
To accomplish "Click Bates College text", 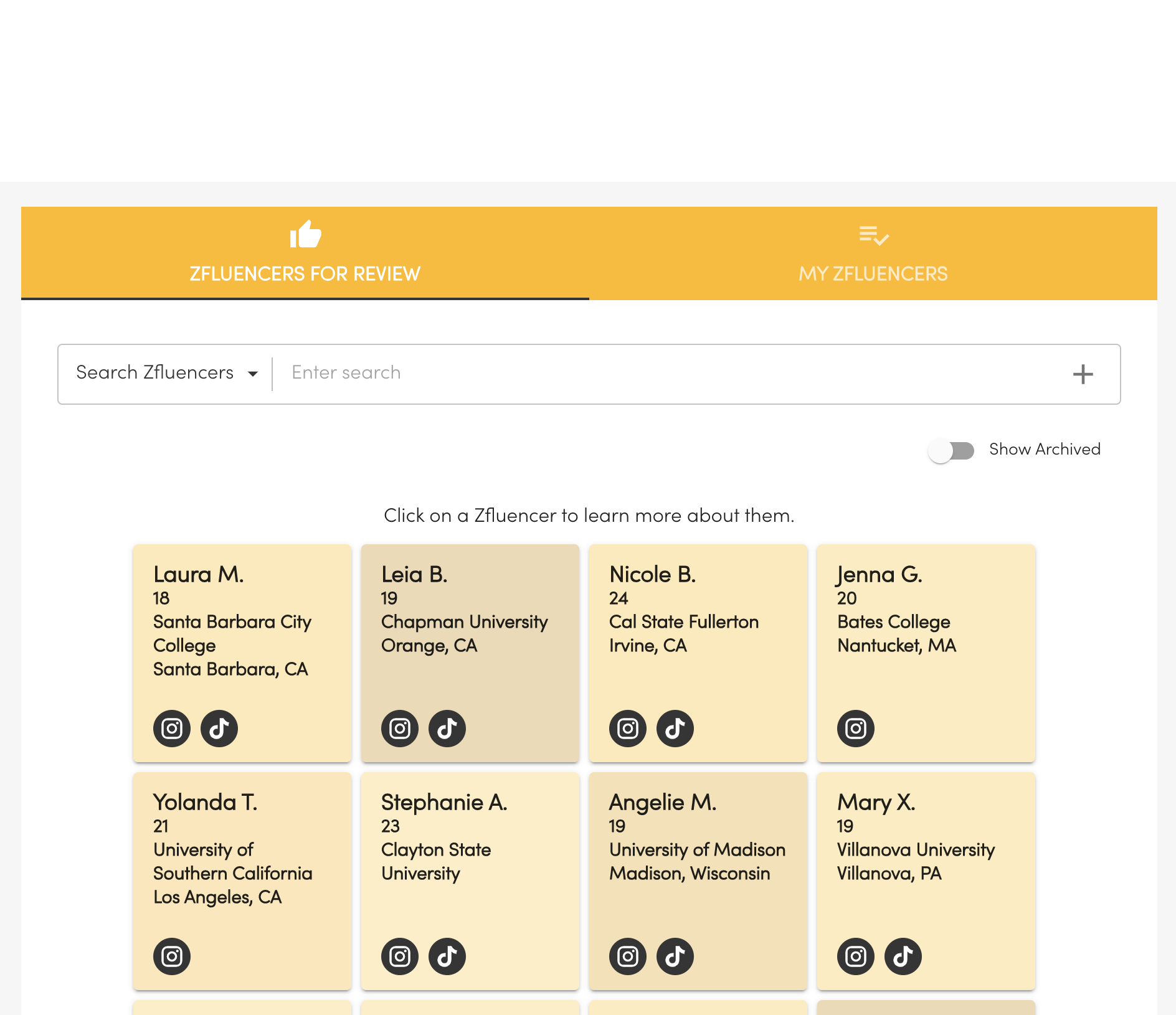I will (894, 622).
